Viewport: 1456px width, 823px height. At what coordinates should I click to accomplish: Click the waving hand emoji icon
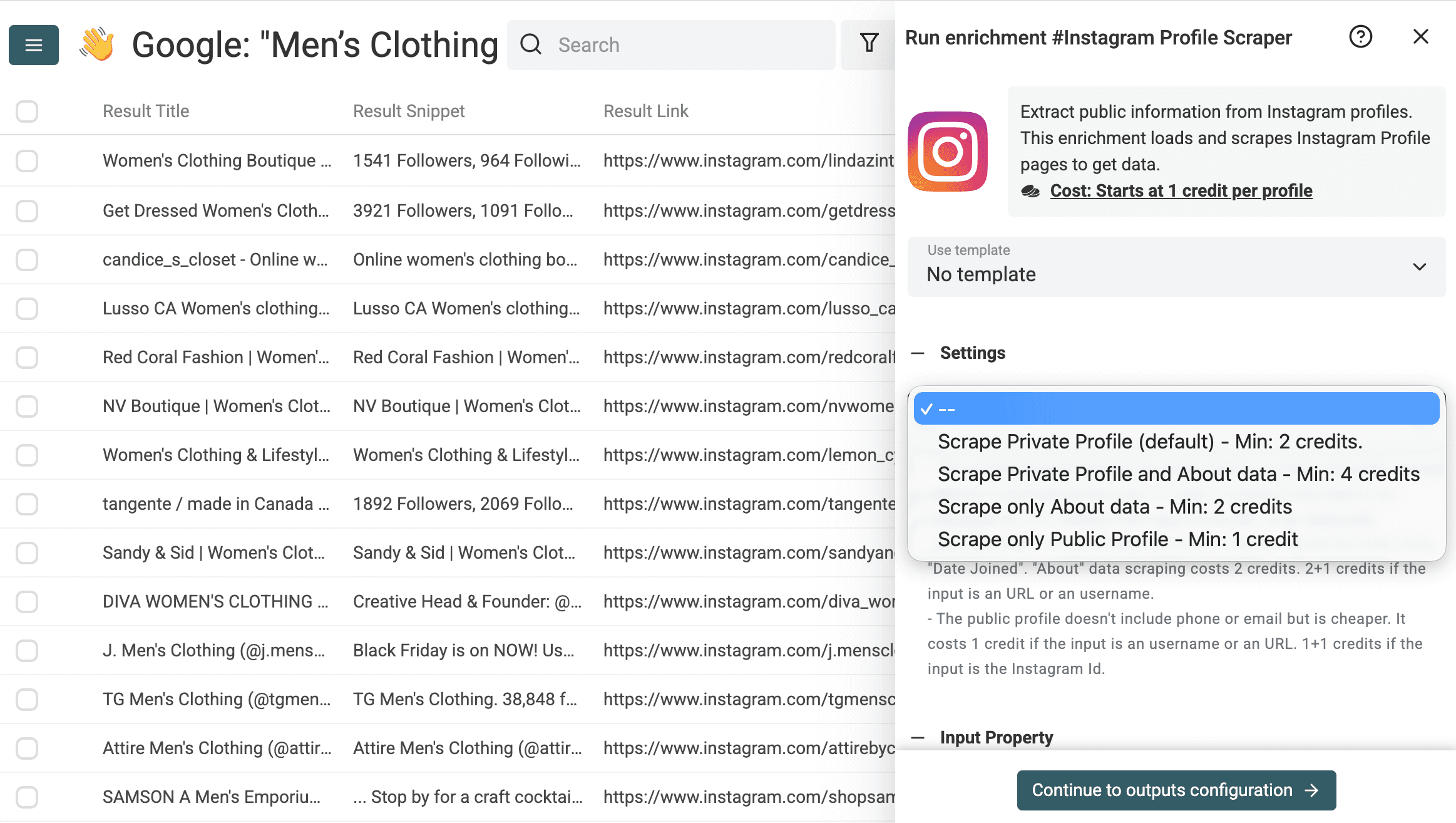tap(96, 44)
